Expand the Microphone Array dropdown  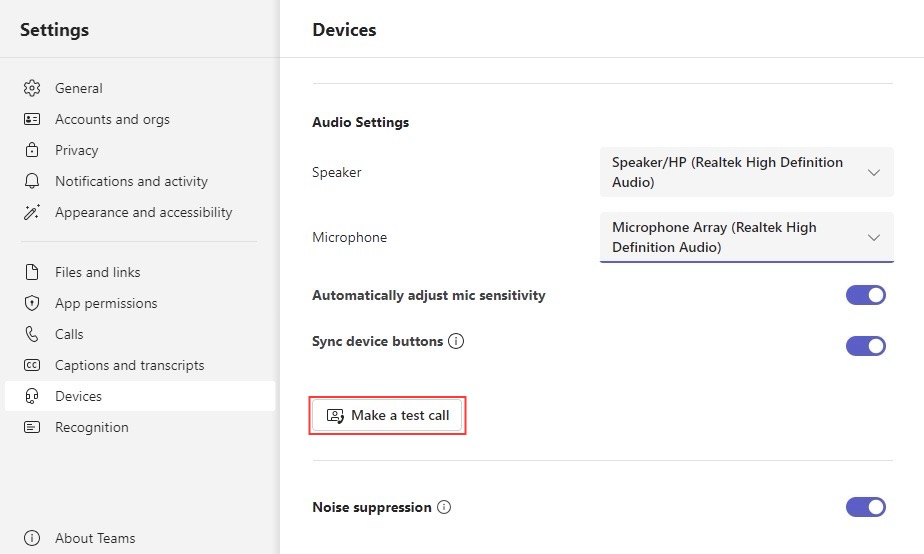(x=747, y=237)
